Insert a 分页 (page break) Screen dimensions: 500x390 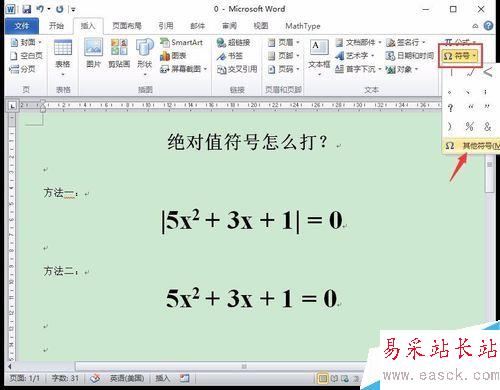click(x=23, y=69)
